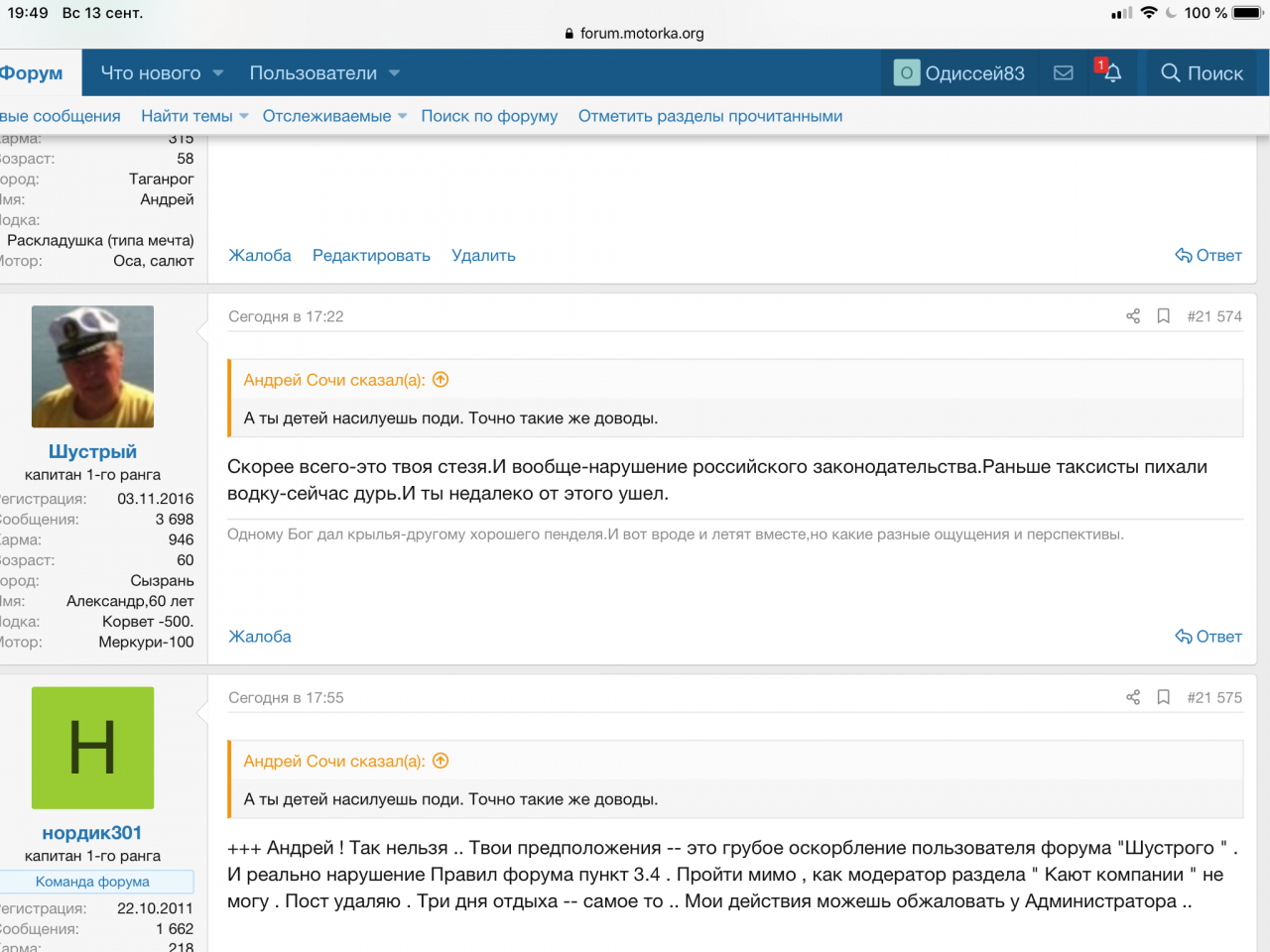Report Шустрый's post with Жалоба
The height and width of the screenshot is (952, 1270).
[x=260, y=637]
